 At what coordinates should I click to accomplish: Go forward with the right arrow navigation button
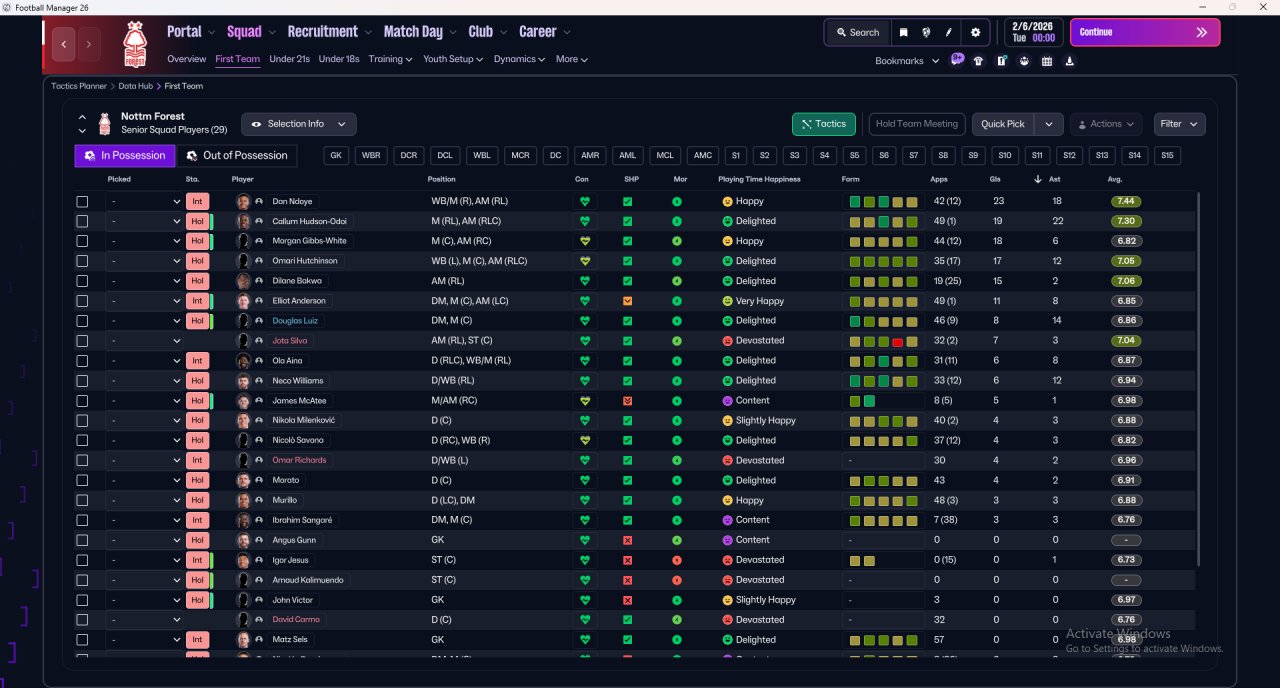coord(89,44)
